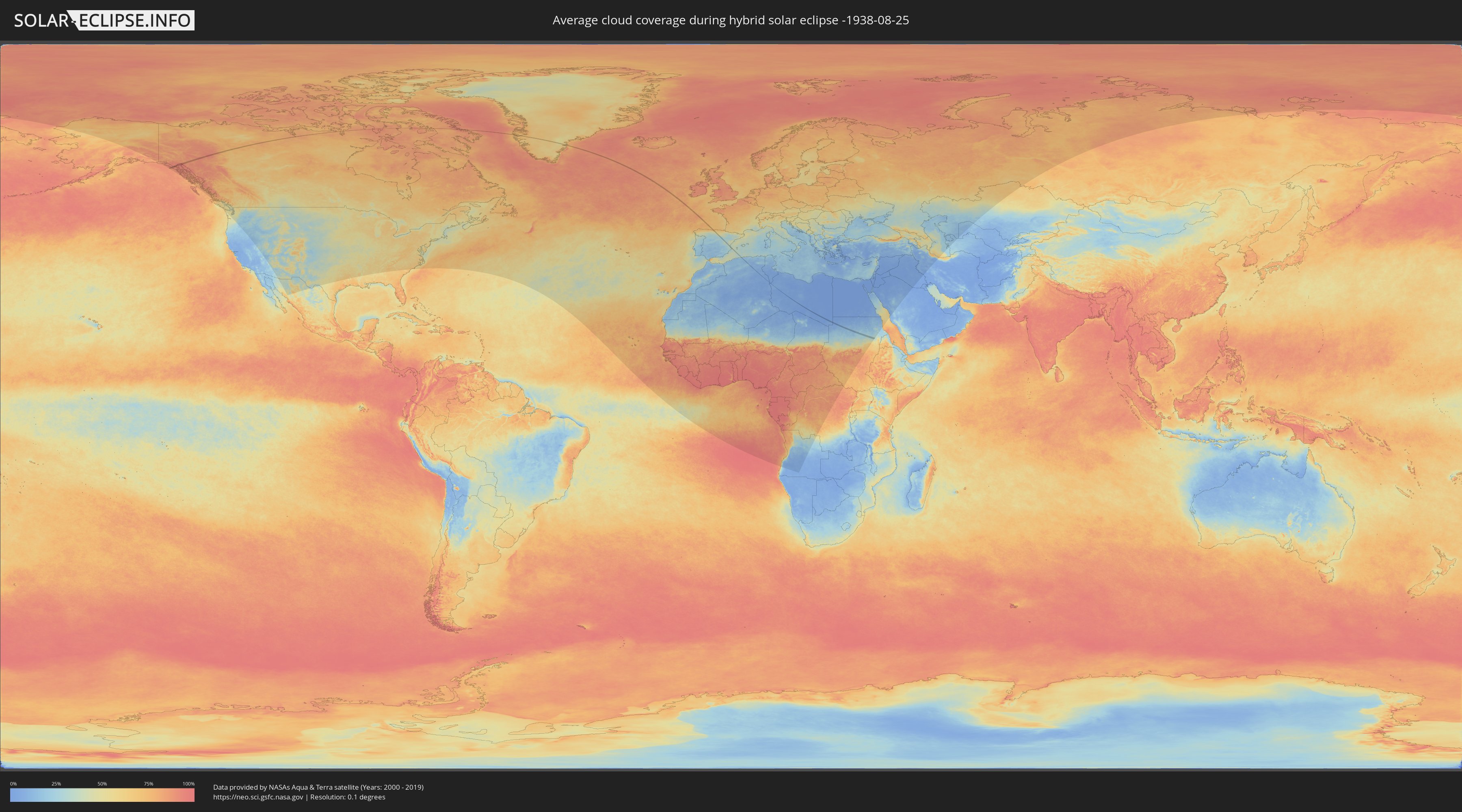Click the 100% legend label

188,784
